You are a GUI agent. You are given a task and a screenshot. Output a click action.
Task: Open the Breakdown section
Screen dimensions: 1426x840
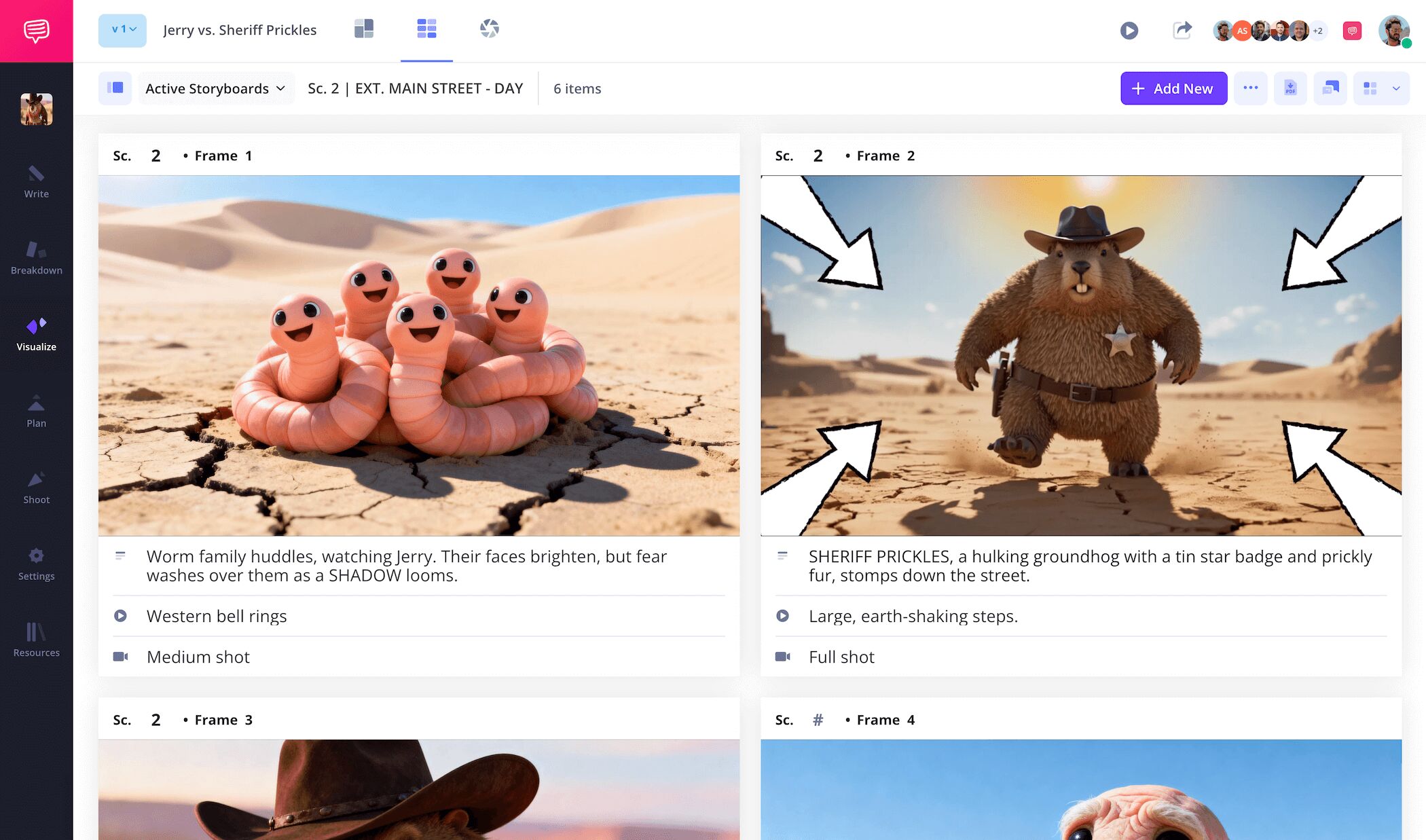(36, 258)
